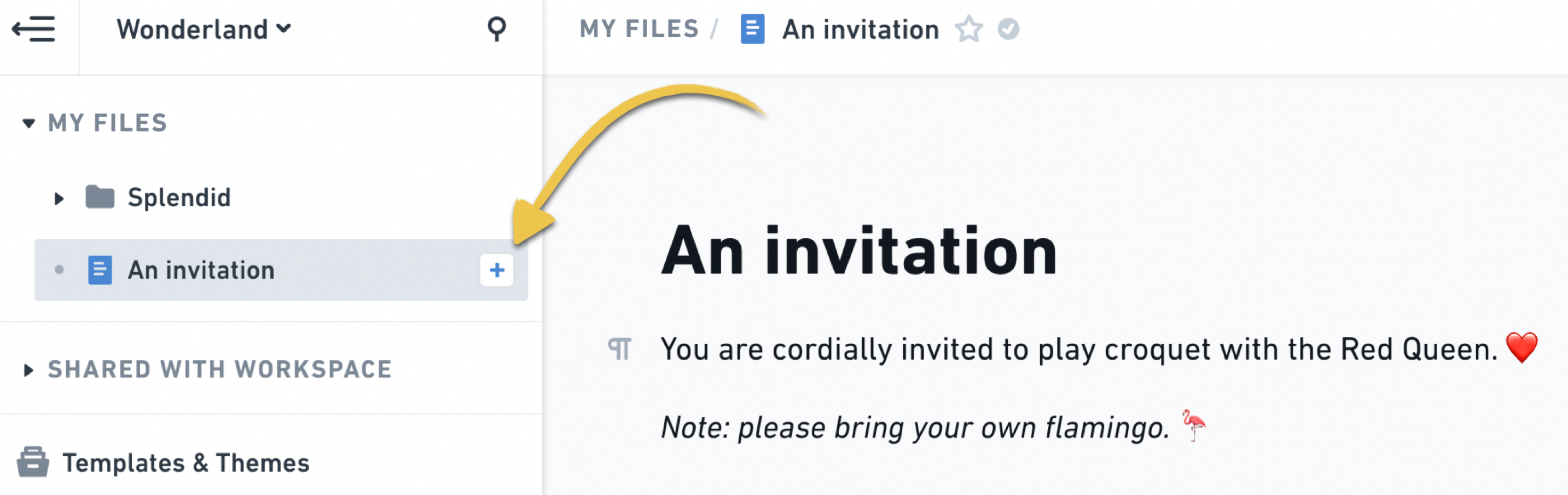This screenshot has width=1568, height=495.
Task: Open Templates & Themes
Action: (x=186, y=463)
